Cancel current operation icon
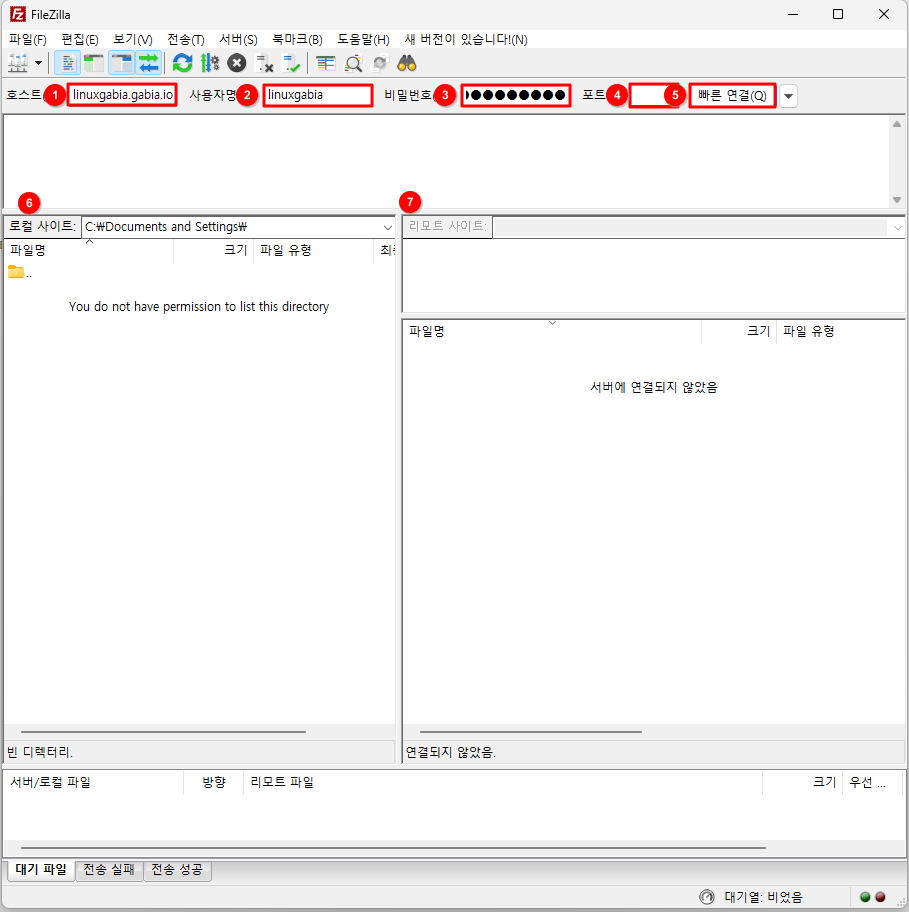This screenshot has height=912, width=909. pyautogui.click(x=237, y=63)
